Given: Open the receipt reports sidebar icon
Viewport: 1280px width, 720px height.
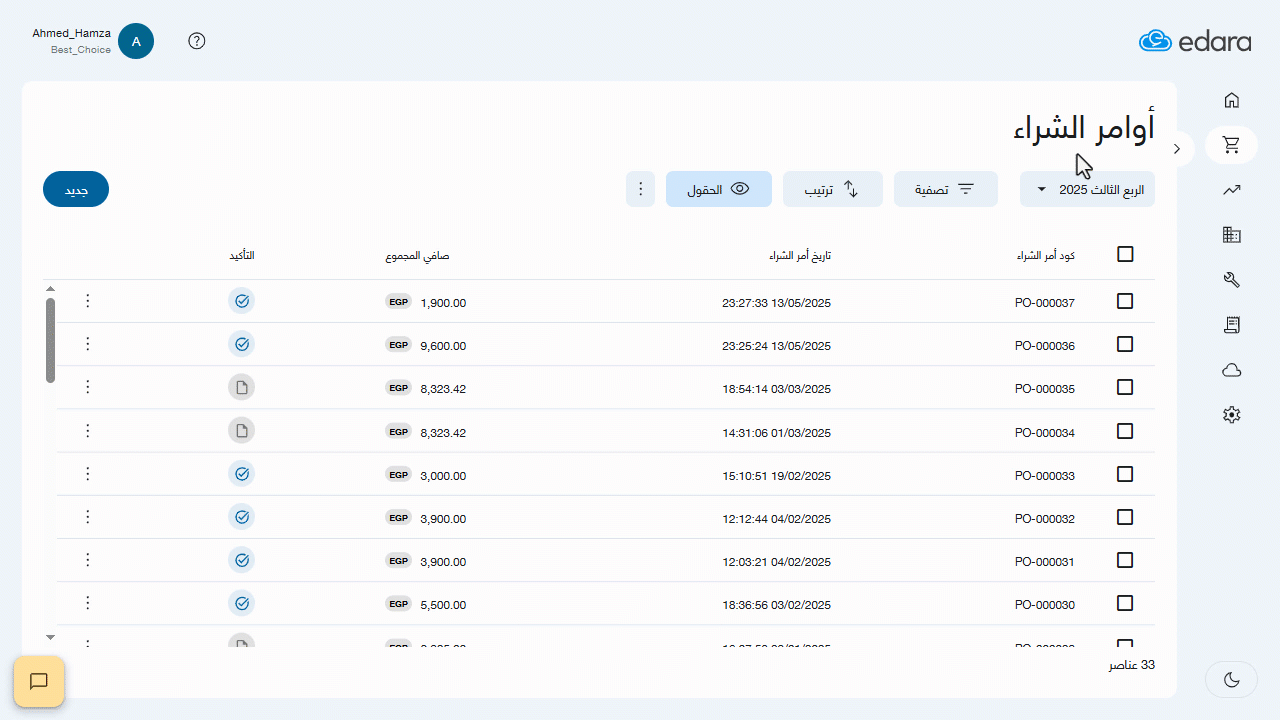Looking at the screenshot, I should pyautogui.click(x=1232, y=325).
